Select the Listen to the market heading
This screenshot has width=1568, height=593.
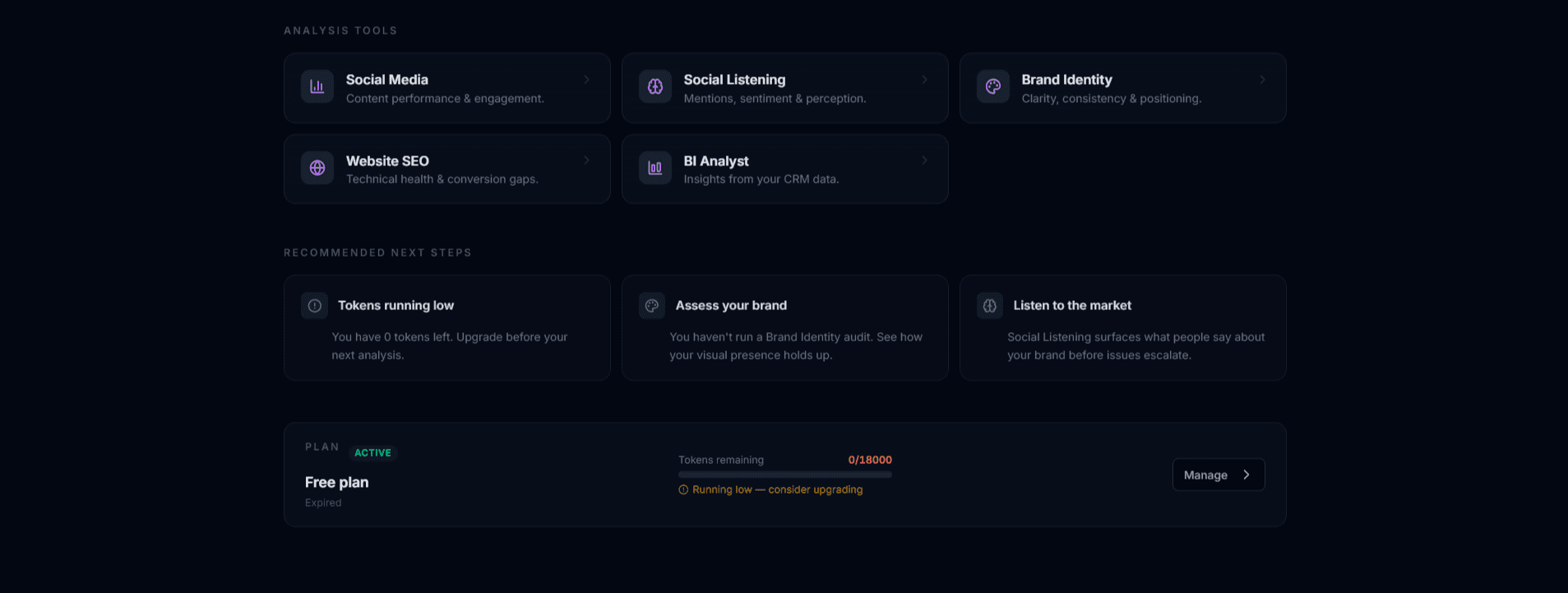pos(1072,305)
